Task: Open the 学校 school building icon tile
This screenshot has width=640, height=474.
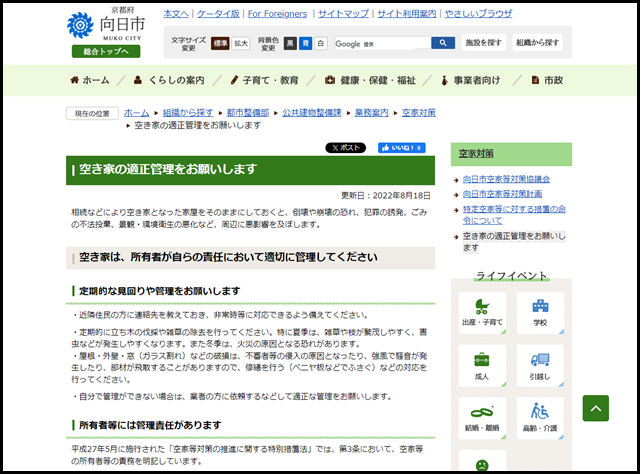Action: click(x=540, y=314)
